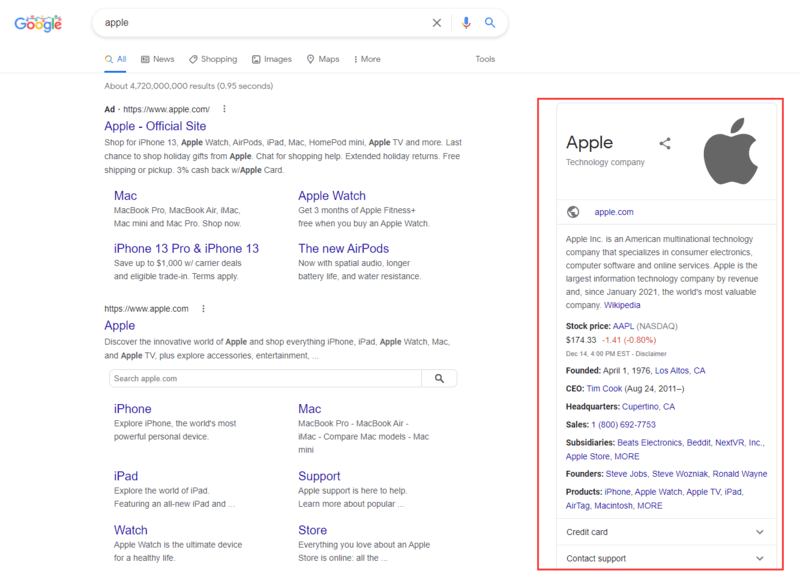Open the Tools search options
This screenshot has height=571, width=800.
[485, 59]
